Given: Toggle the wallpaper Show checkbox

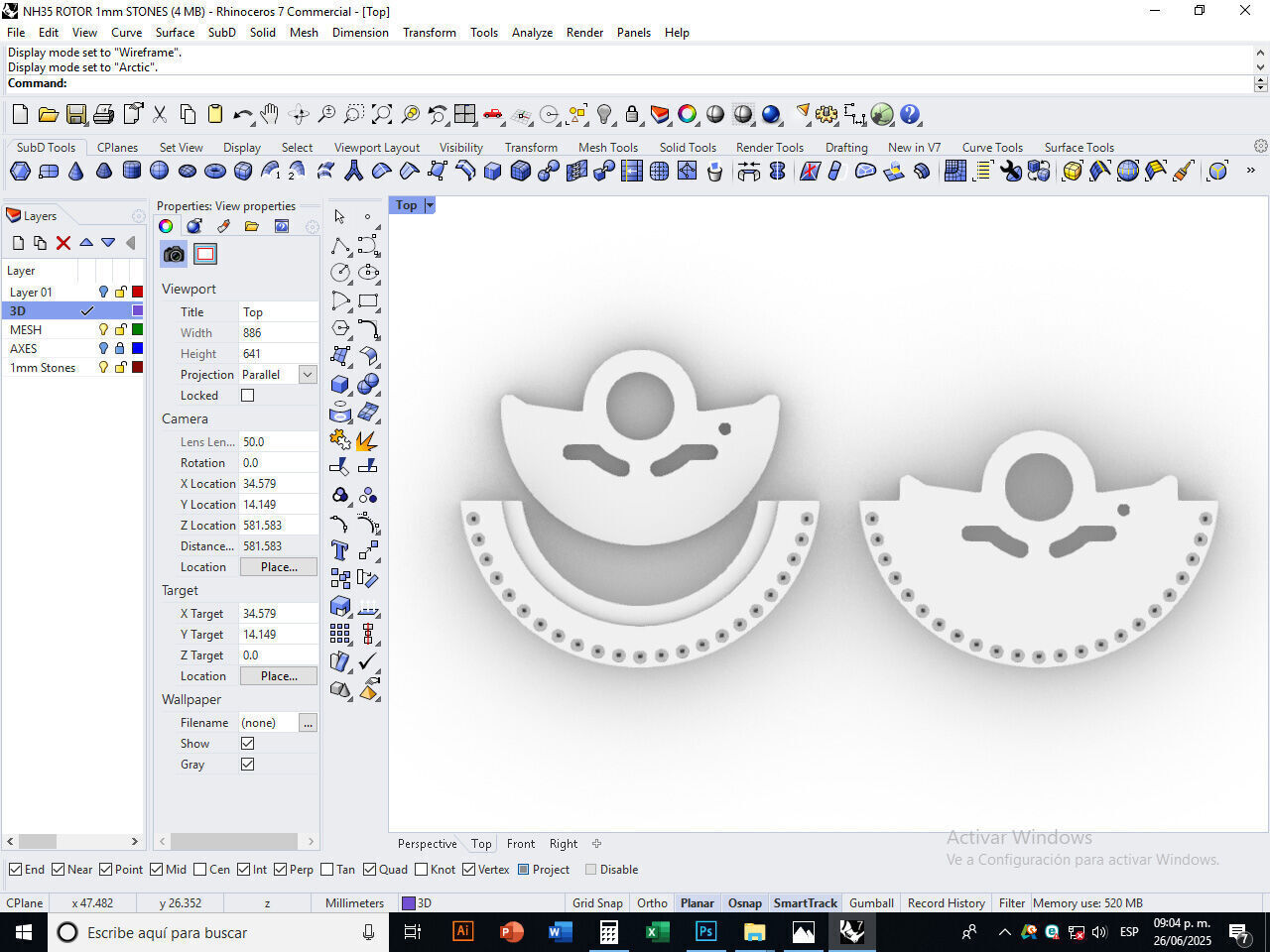Looking at the screenshot, I should [247, 744].
